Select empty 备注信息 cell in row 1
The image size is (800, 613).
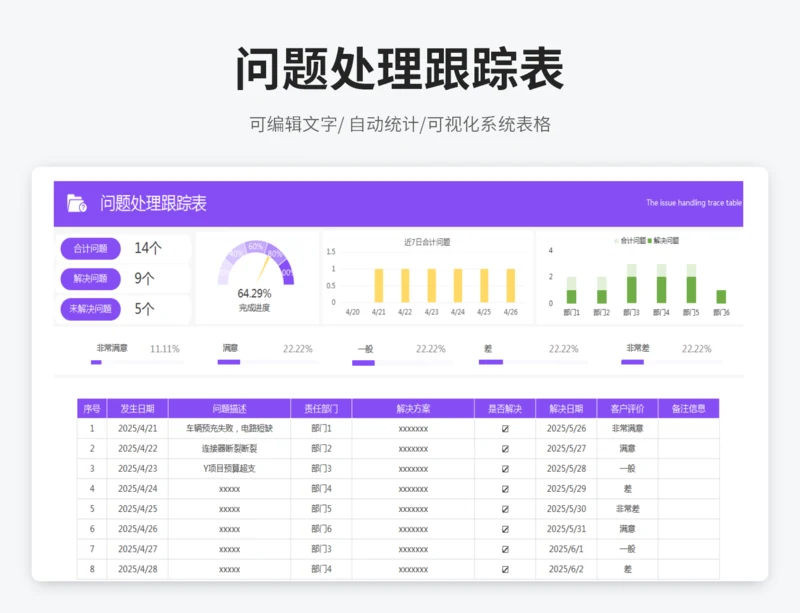point(689,429)
